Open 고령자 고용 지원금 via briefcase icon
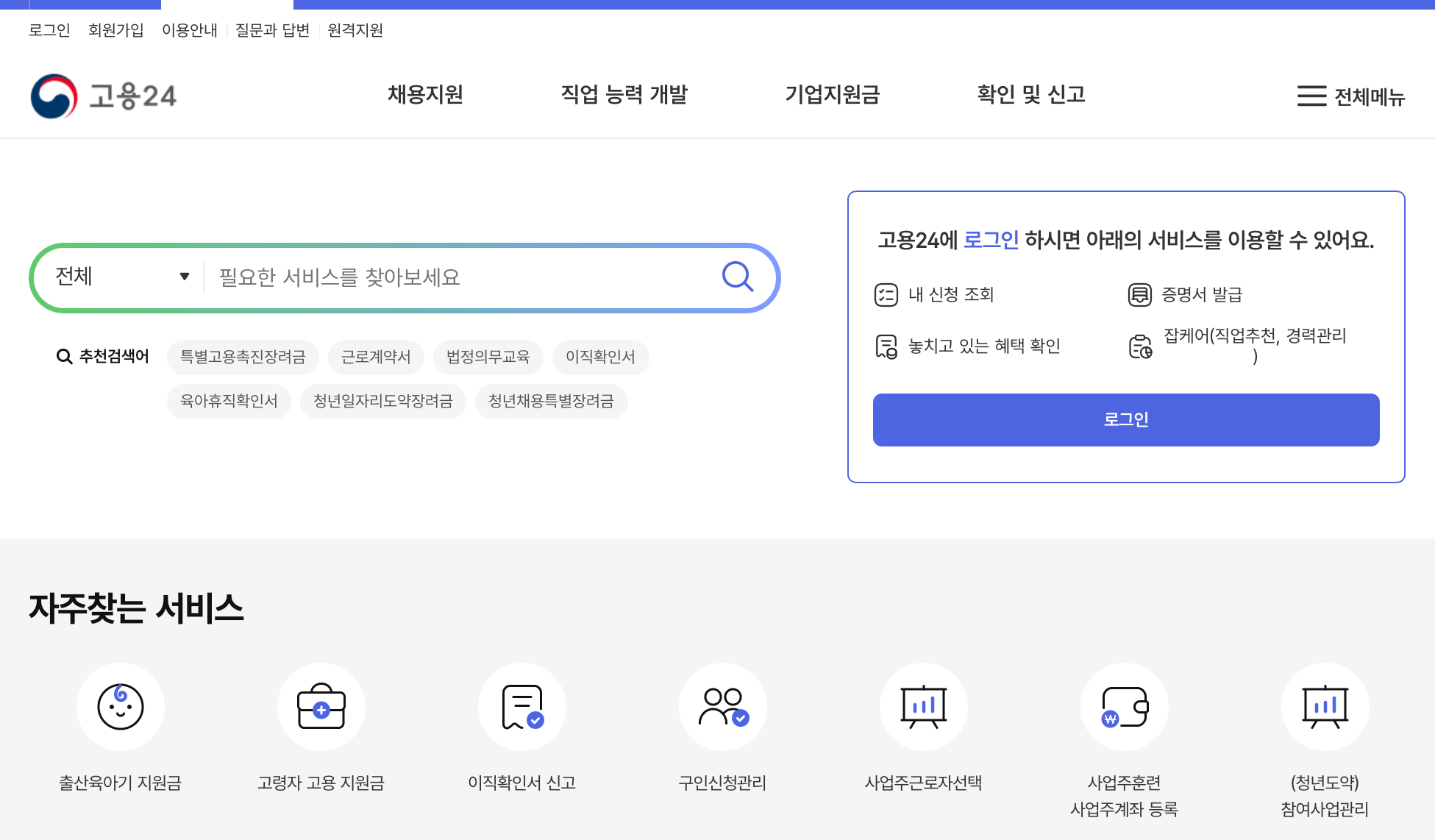Viewport: 1435px width, 840px height. 321,706
